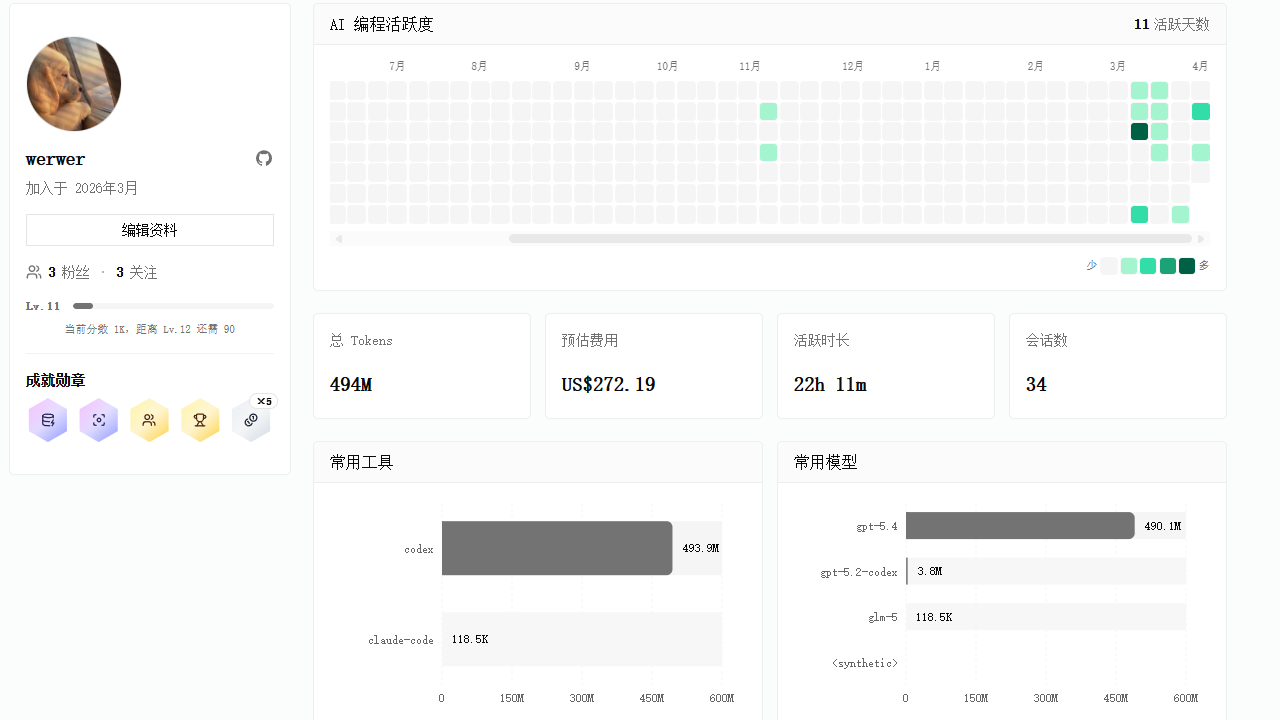
Task: Click the gpt-5.4 bar in 常用模型 chart
Action: (x=1020, y=526)
